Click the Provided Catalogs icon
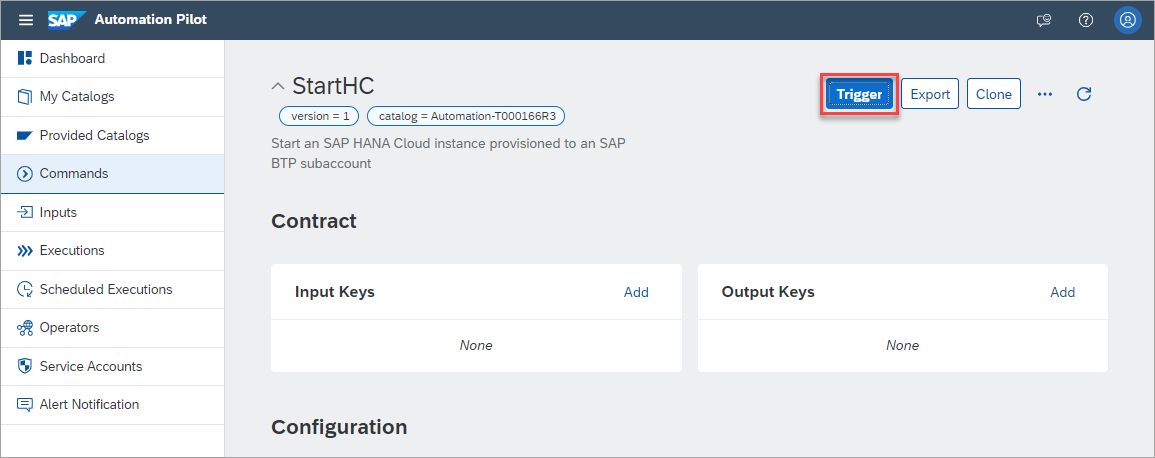Screen dimensions: 1155x458 [x=25, y=135]
